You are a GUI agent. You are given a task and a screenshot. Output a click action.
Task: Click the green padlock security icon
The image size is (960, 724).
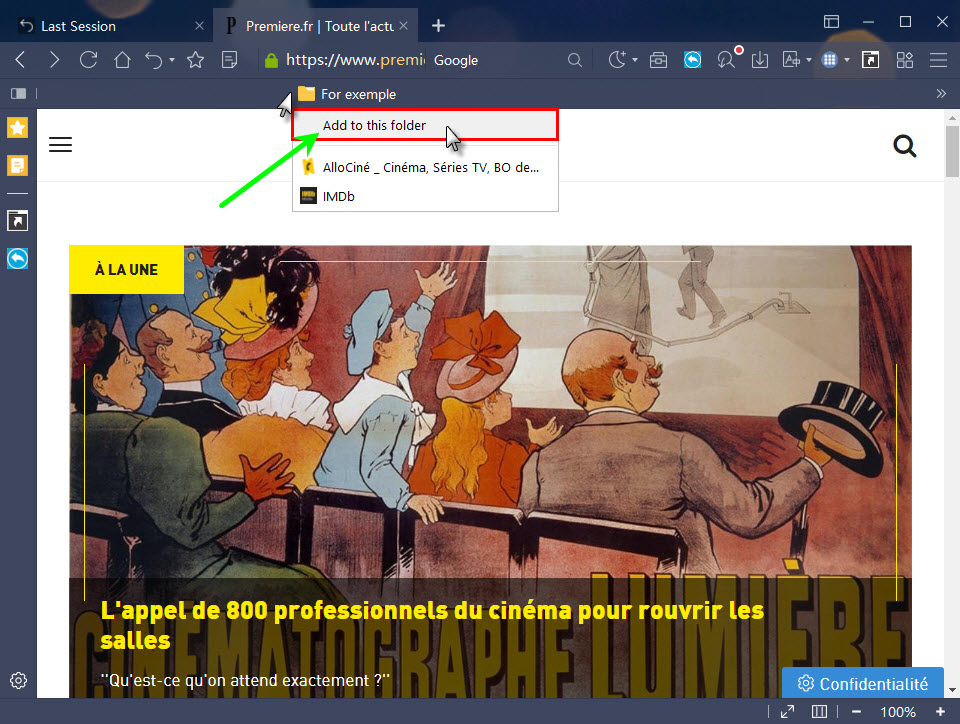(271, 60)
